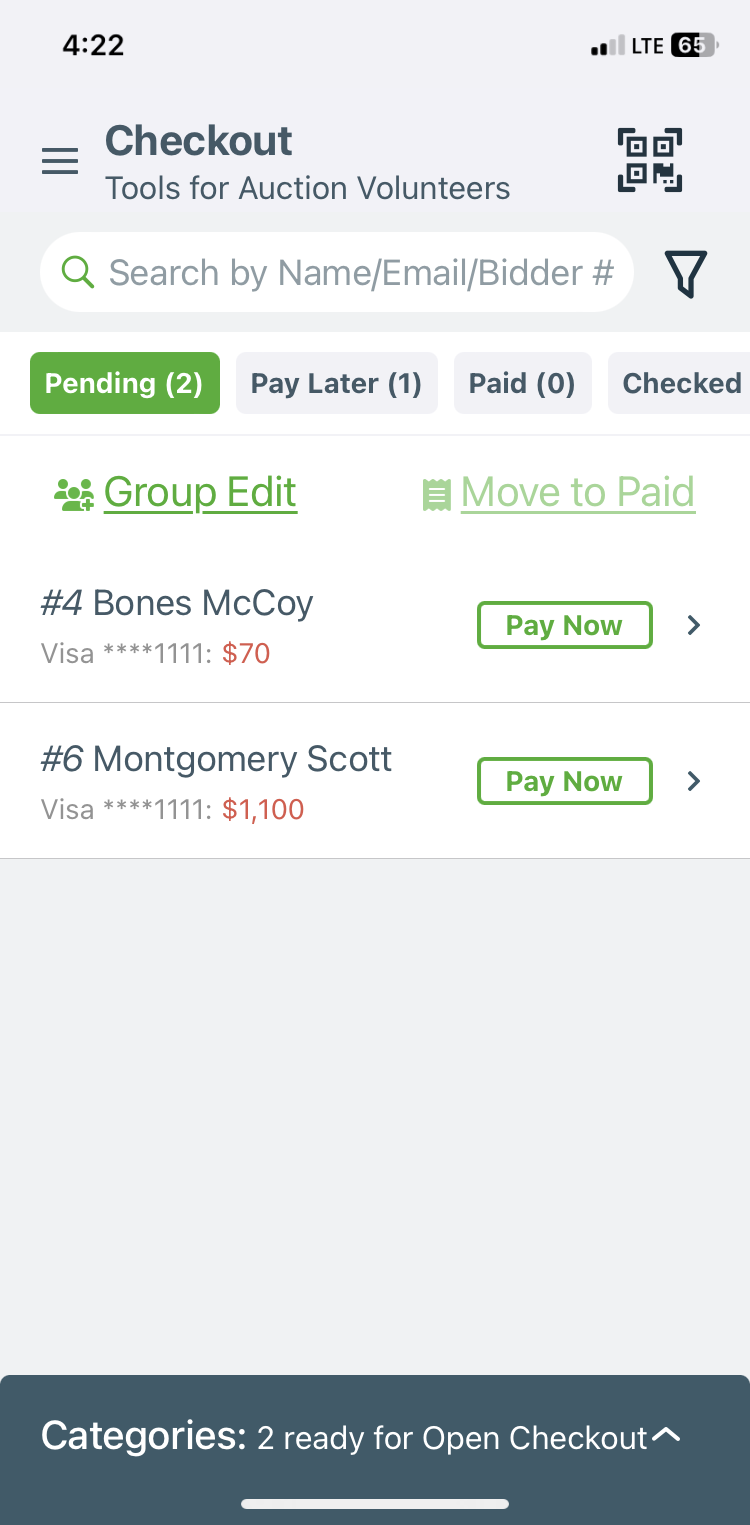Switch to Pay Later (1) tab
This screenshot has height=1525, width=750.
[337, 383]
